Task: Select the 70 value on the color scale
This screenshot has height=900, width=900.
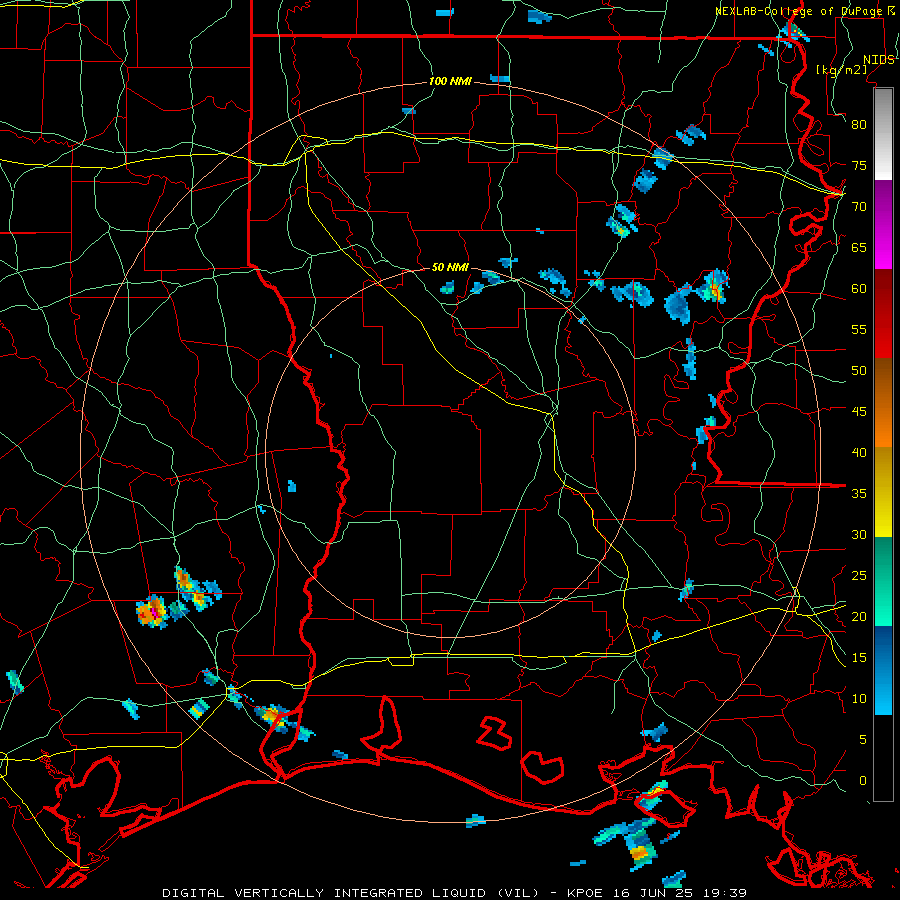Action: click(859, 207)
